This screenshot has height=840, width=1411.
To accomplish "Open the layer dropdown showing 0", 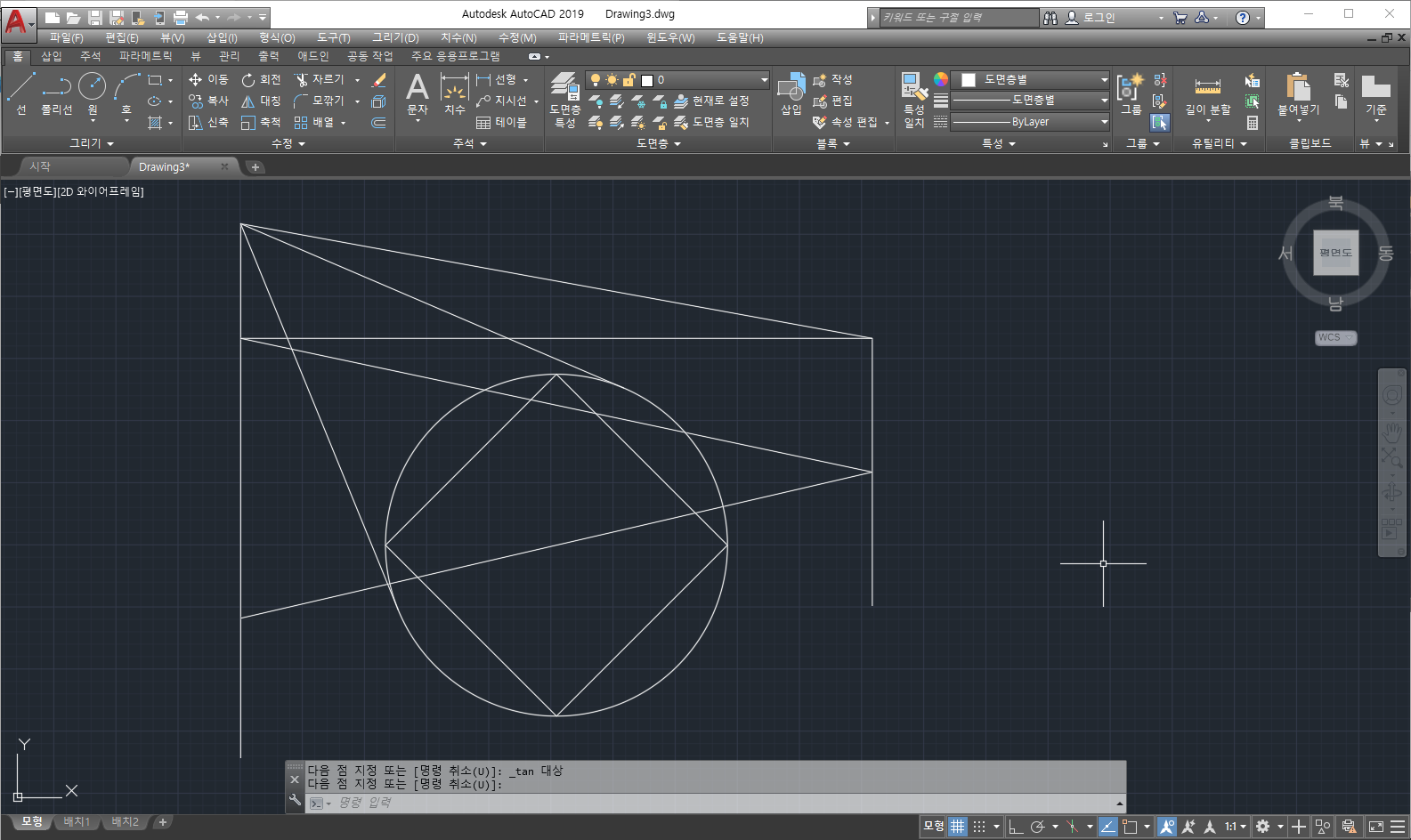I will tap(677, 80).
